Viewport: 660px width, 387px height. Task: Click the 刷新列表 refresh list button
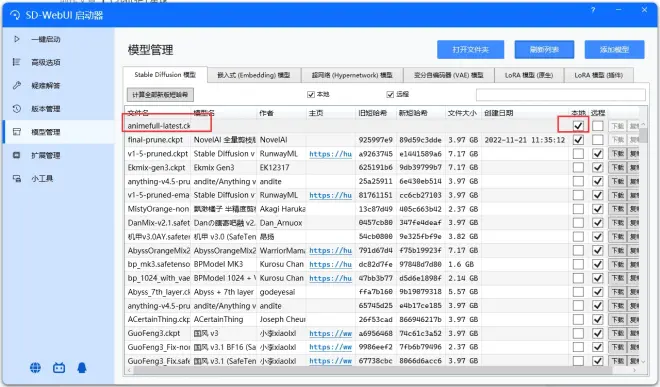pos(544,50)
